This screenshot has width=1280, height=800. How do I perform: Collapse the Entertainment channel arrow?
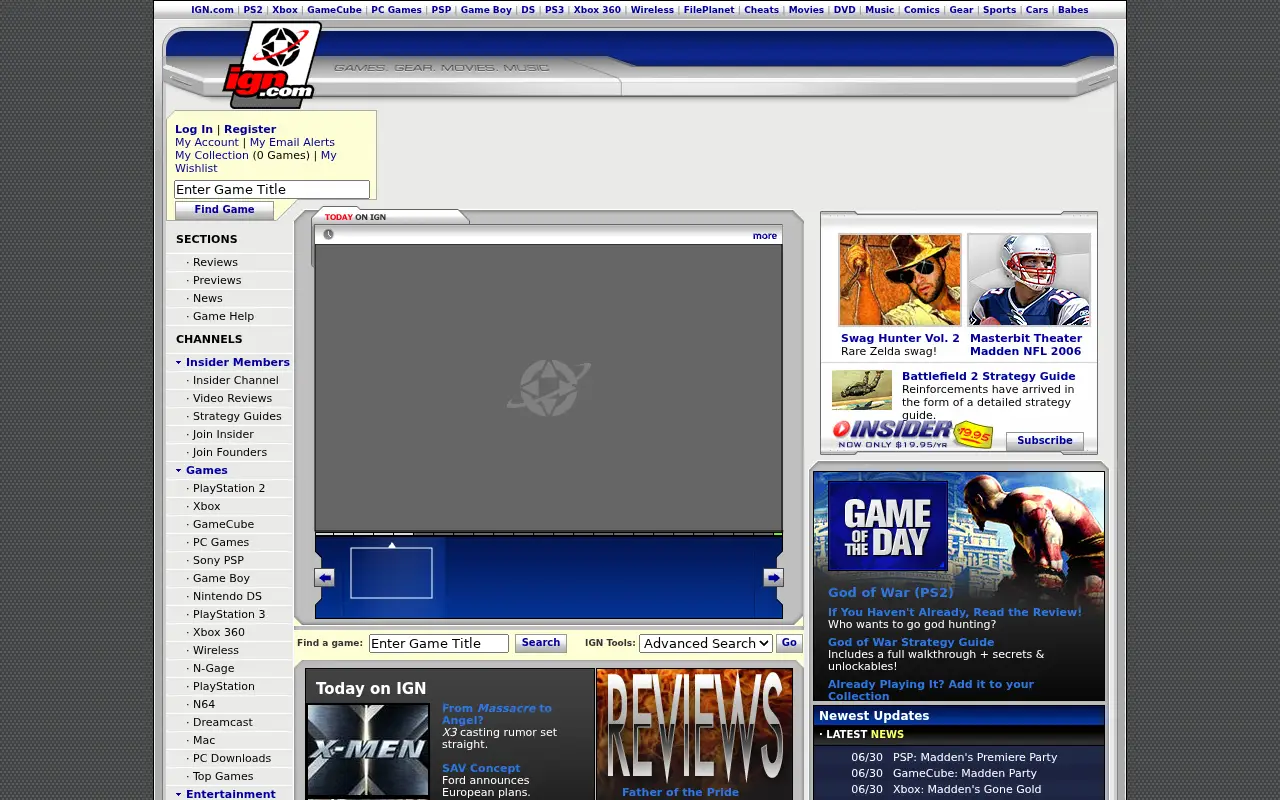[x=179, y=795]
